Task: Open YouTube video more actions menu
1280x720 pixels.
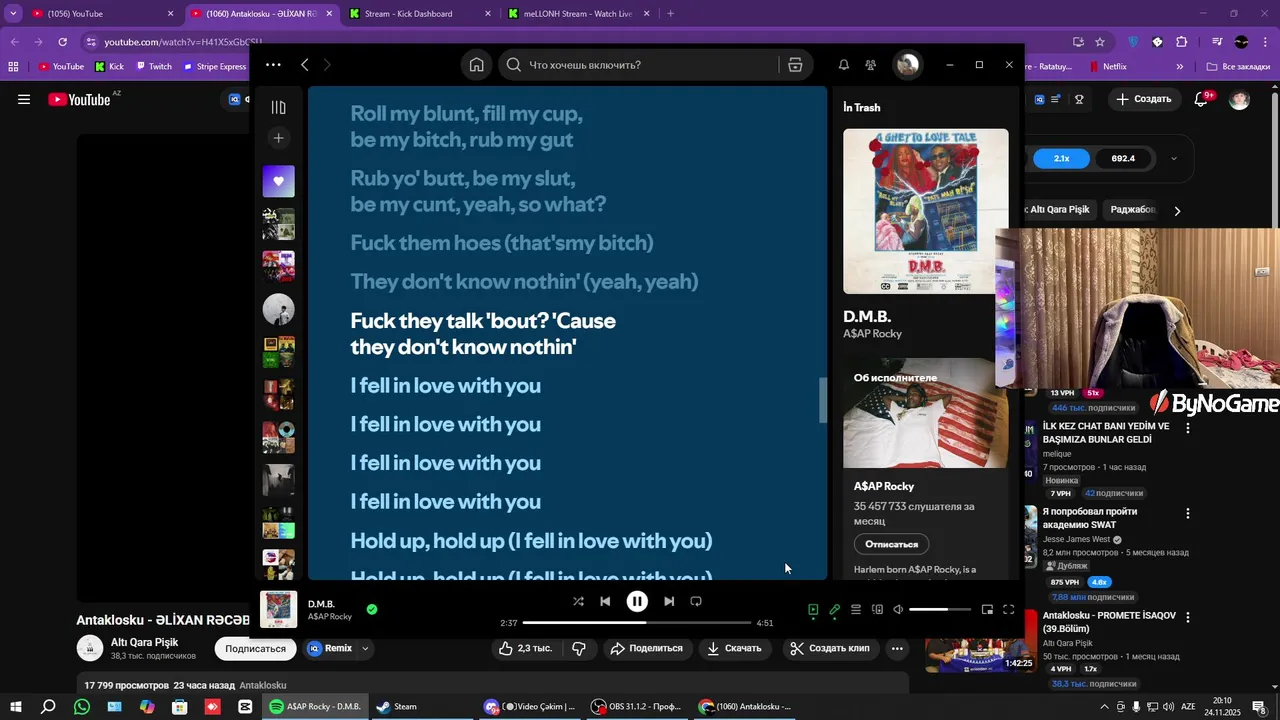Action: [897, 648]
